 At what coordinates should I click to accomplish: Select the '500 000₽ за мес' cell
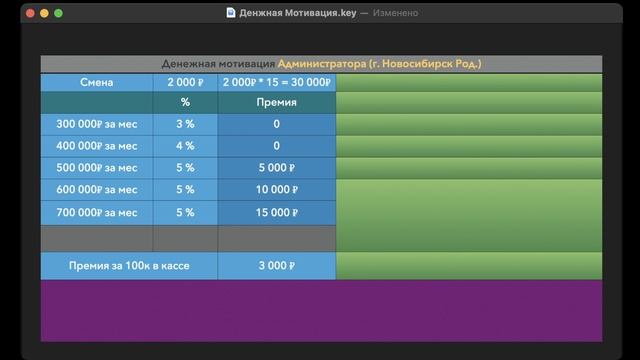tap(97, 168)
